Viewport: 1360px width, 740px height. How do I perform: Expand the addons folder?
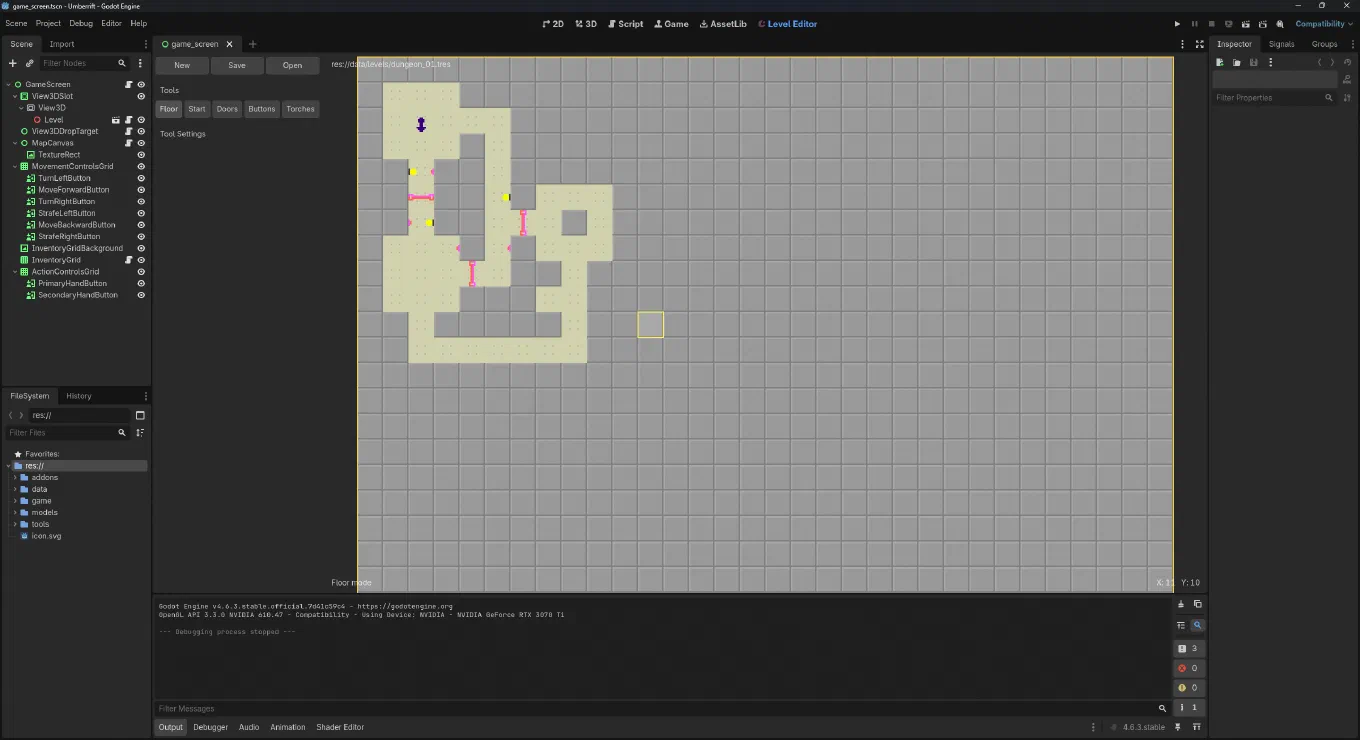tap(15, 477)
